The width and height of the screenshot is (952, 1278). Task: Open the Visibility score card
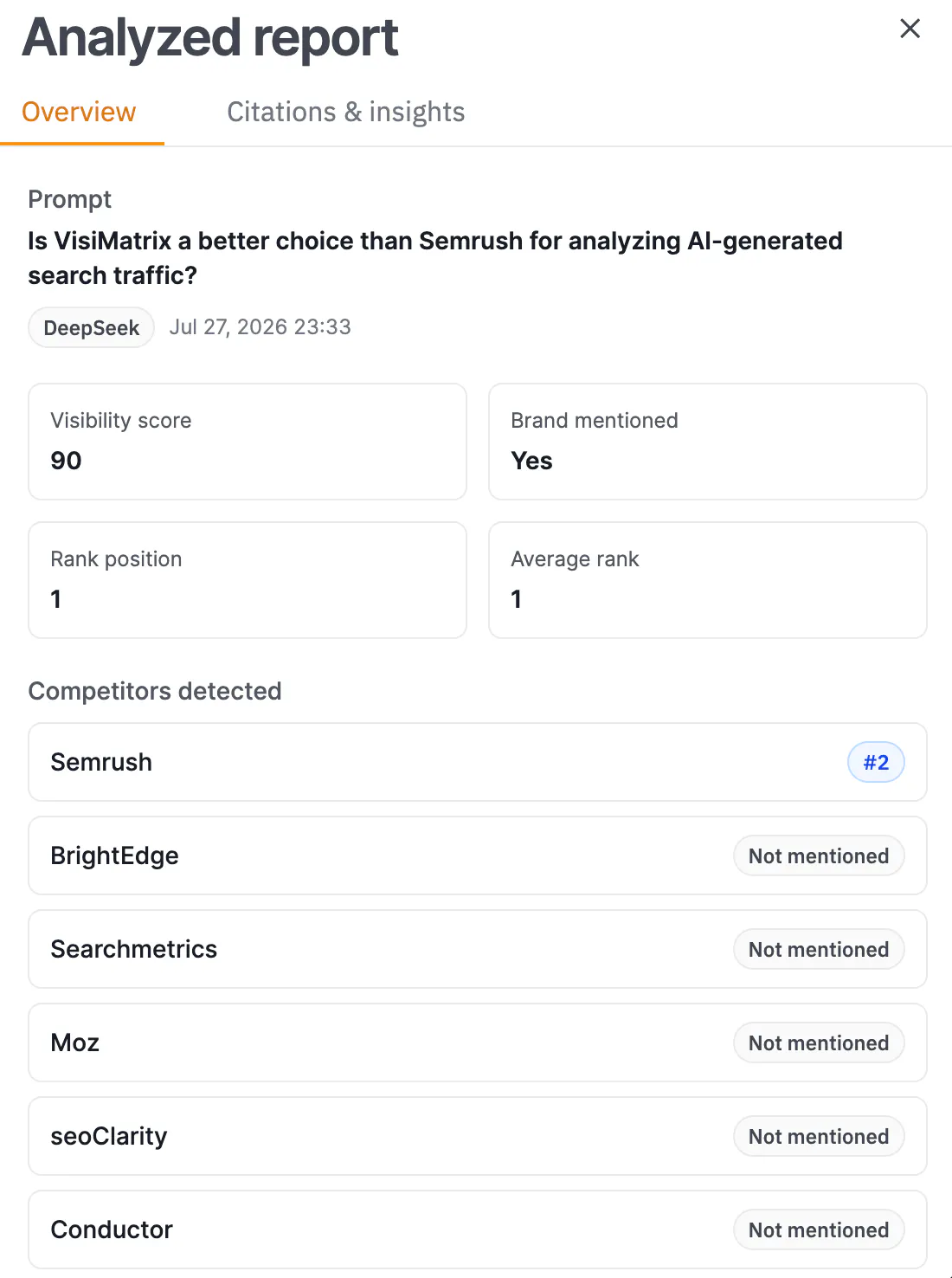click(x=248, y=442)
